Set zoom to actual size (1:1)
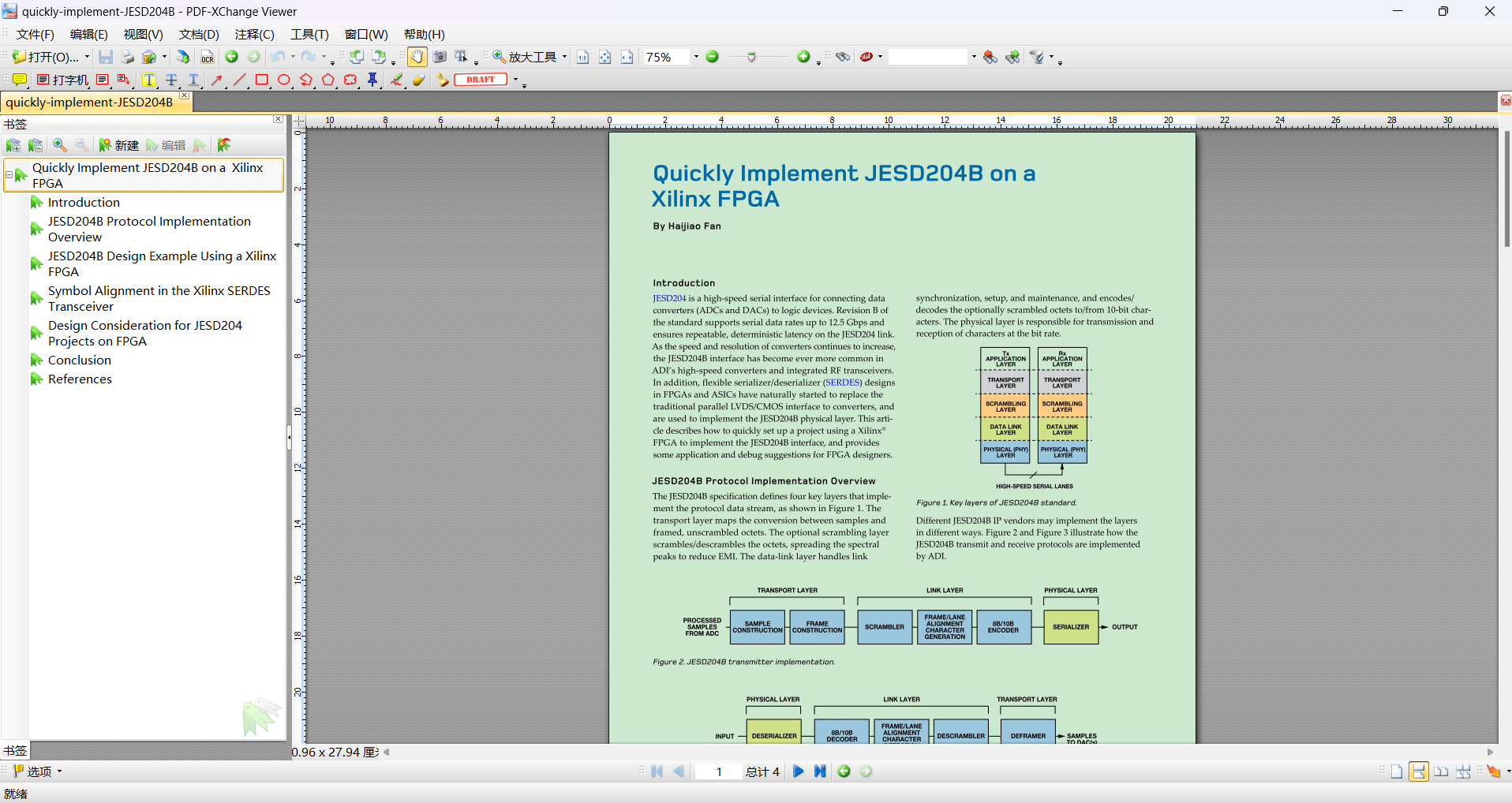Image resolution: width=1512 pixels, height=803 pixels. point(582,57)
